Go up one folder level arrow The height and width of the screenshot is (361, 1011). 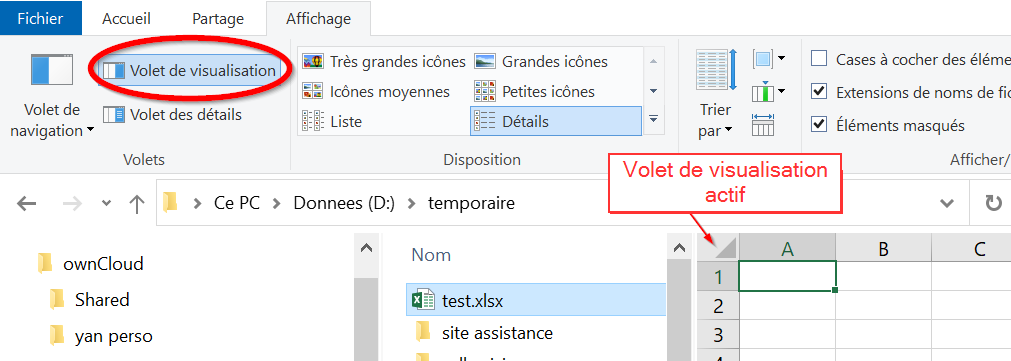coord(136,204)
